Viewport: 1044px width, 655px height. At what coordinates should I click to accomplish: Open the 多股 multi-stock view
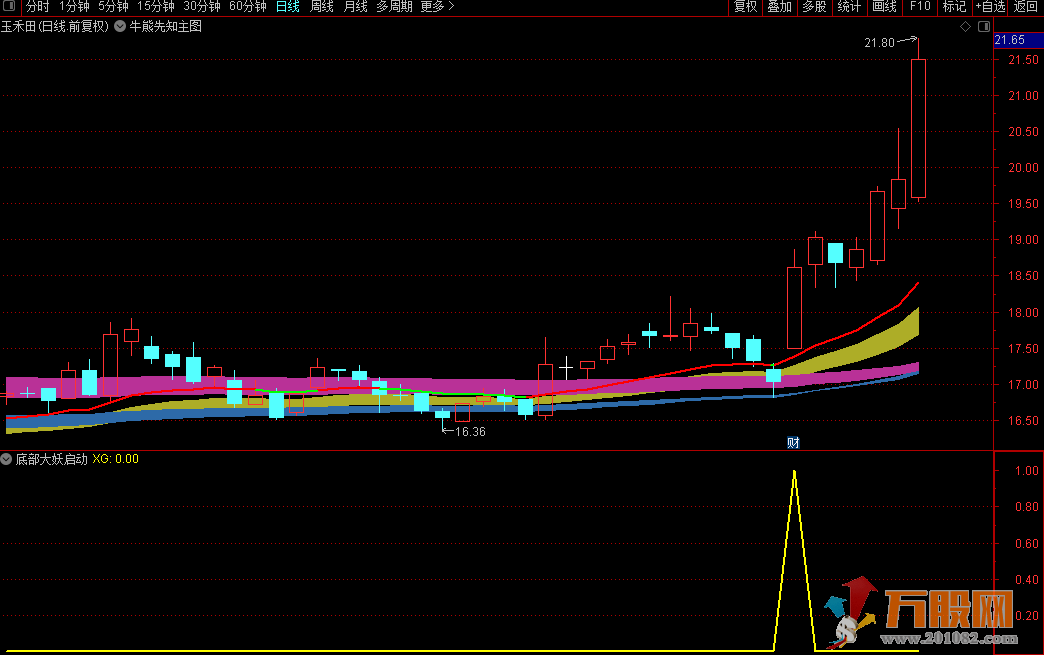(814, 7)
